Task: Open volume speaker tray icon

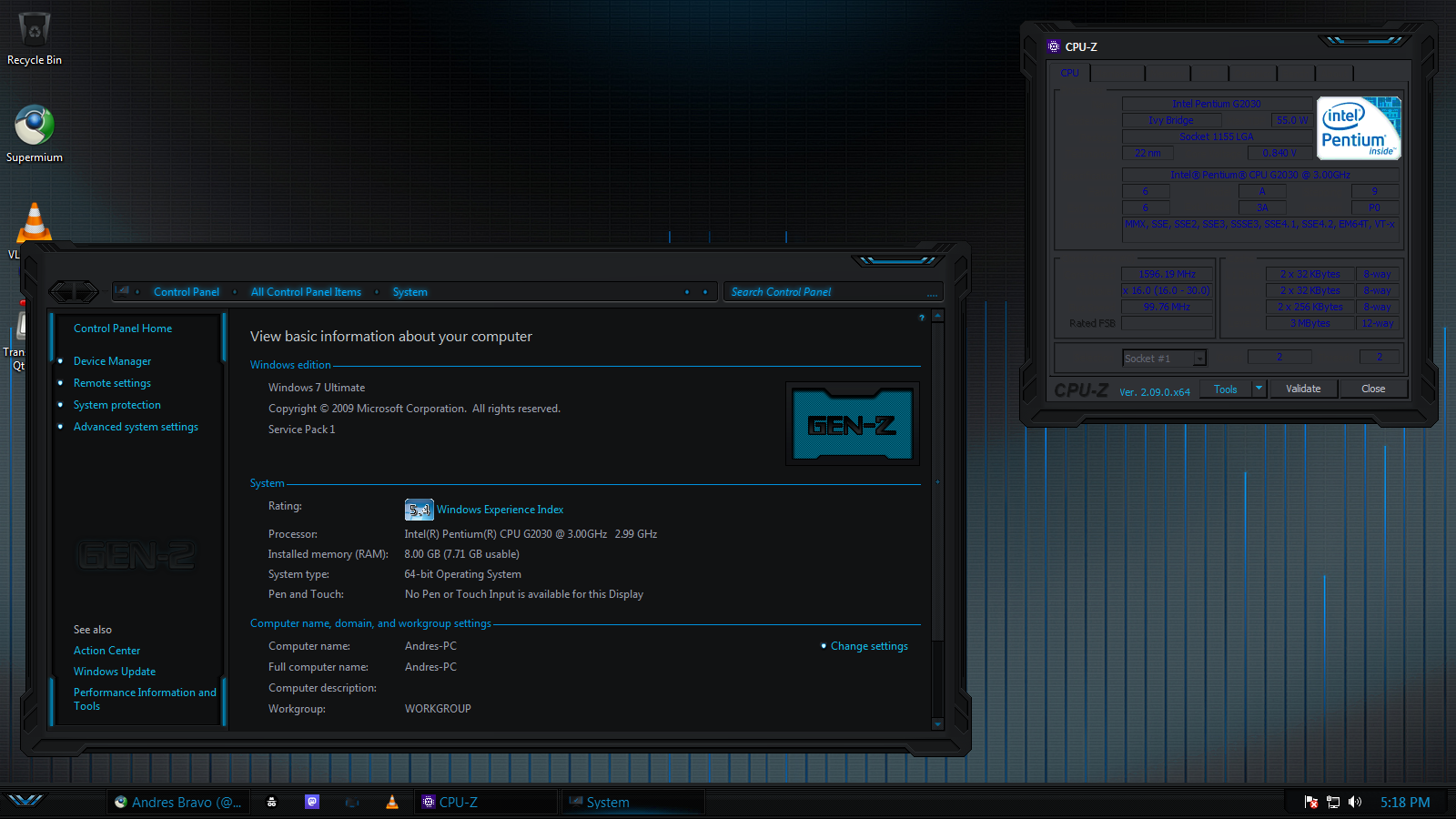Action: (1355, 802)
